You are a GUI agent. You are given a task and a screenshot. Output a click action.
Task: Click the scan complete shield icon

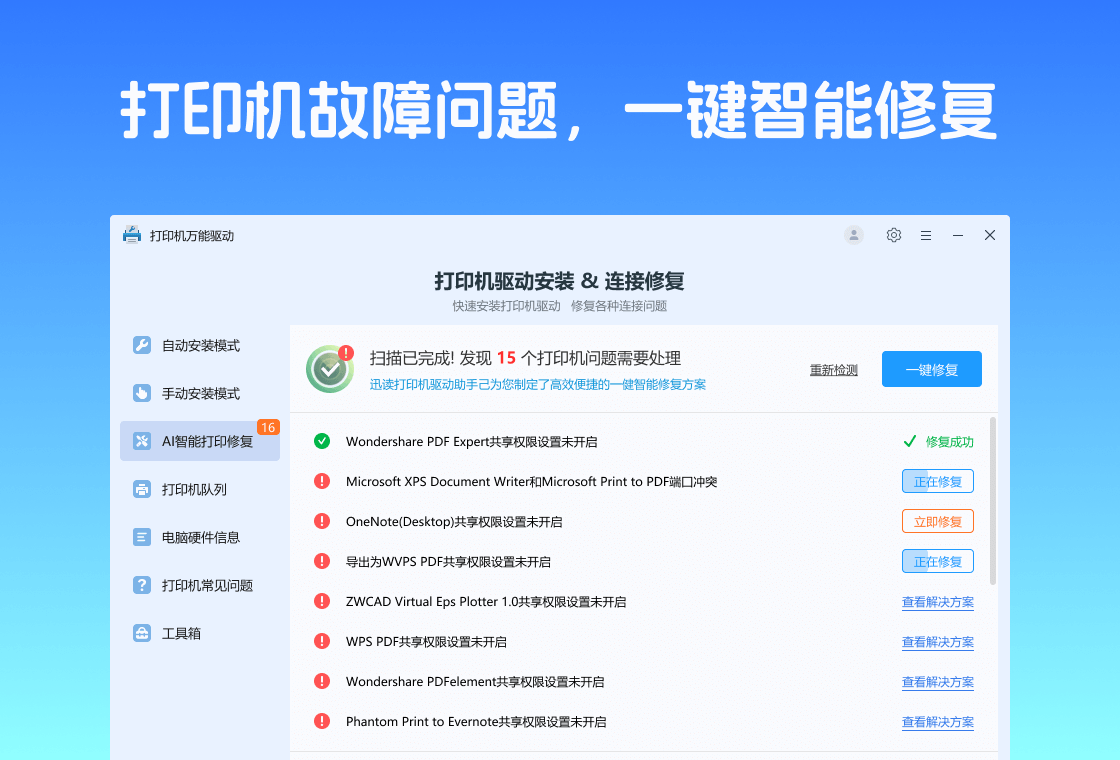click(x=330, y=369)
